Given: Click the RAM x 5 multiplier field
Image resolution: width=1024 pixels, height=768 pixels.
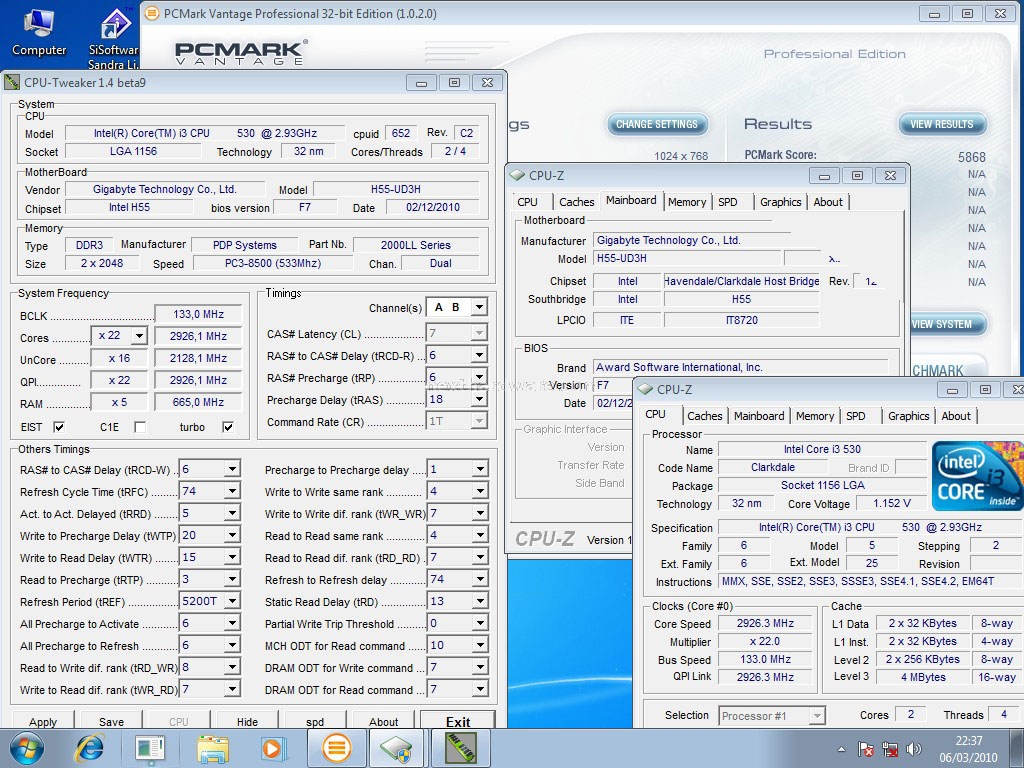Looking at the screenshot, I should 120,402.
